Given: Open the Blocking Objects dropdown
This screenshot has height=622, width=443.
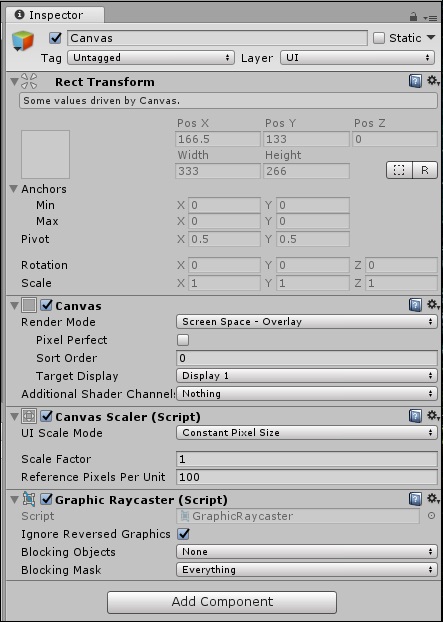Looking at the screenshot, I should pyautogui.click(x=307, y=551).
